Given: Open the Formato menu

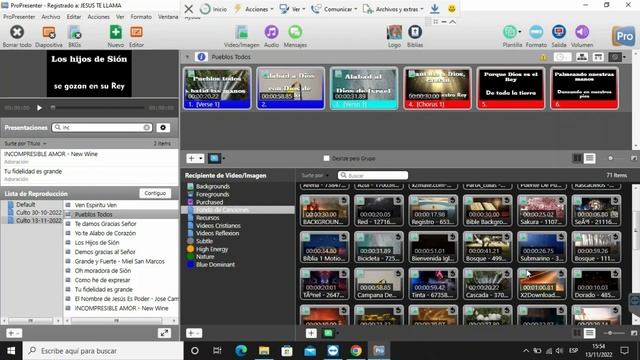Looking at the screenshot, I should 141,17.
